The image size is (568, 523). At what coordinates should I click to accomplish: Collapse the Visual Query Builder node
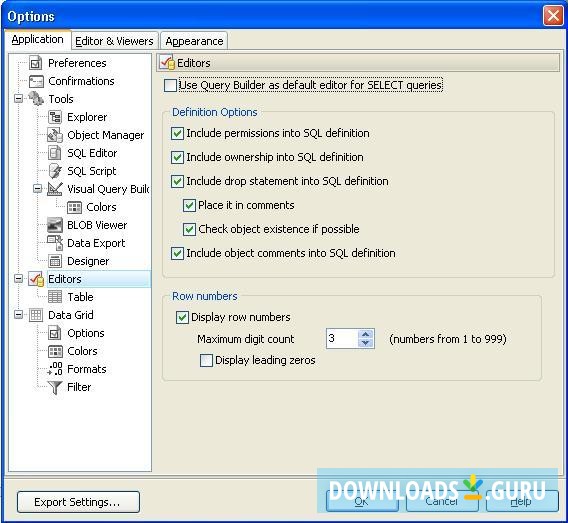(x=37, y=188)
